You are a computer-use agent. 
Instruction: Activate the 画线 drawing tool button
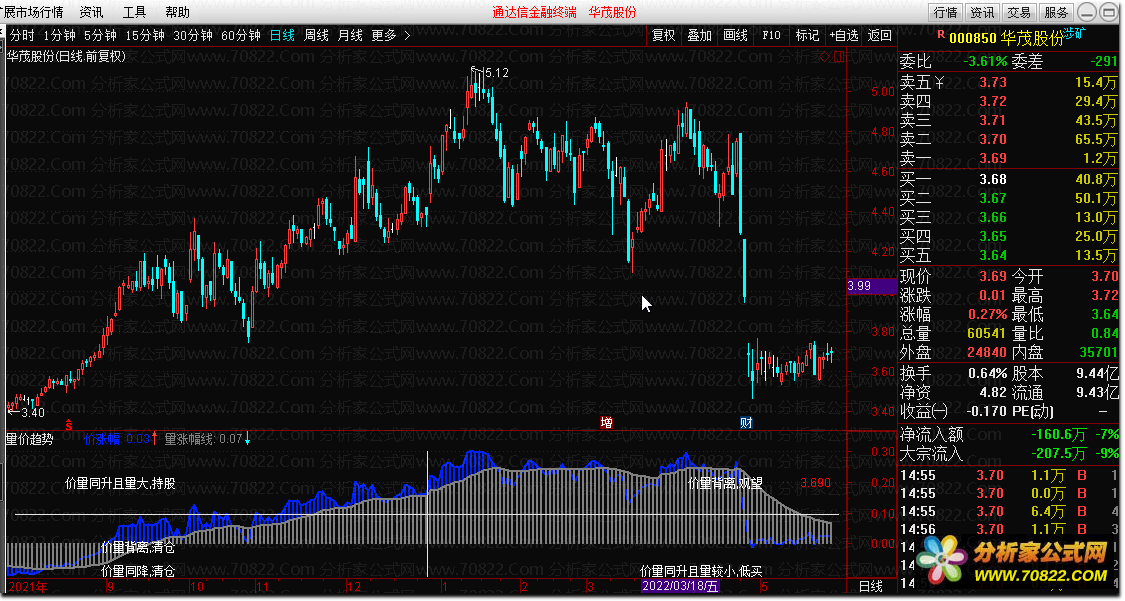pos(735,35)
